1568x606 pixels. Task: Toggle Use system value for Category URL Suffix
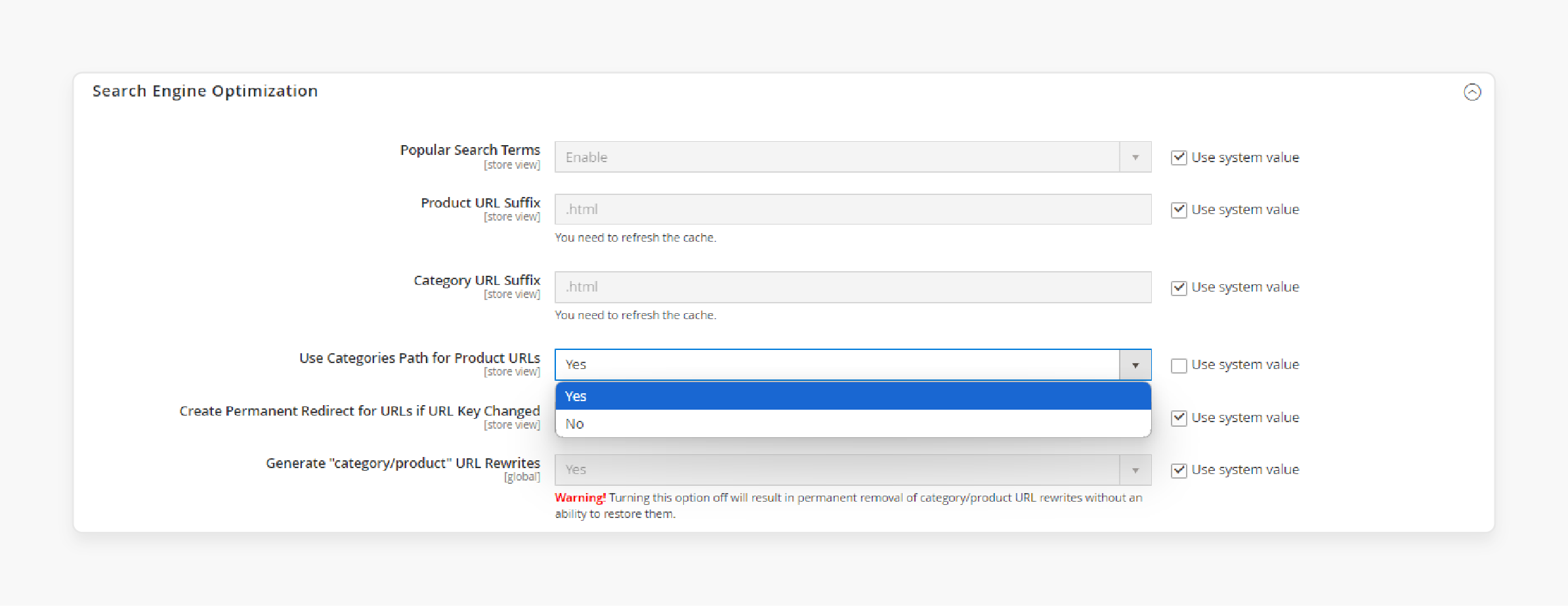click(x=1179, y=288)
